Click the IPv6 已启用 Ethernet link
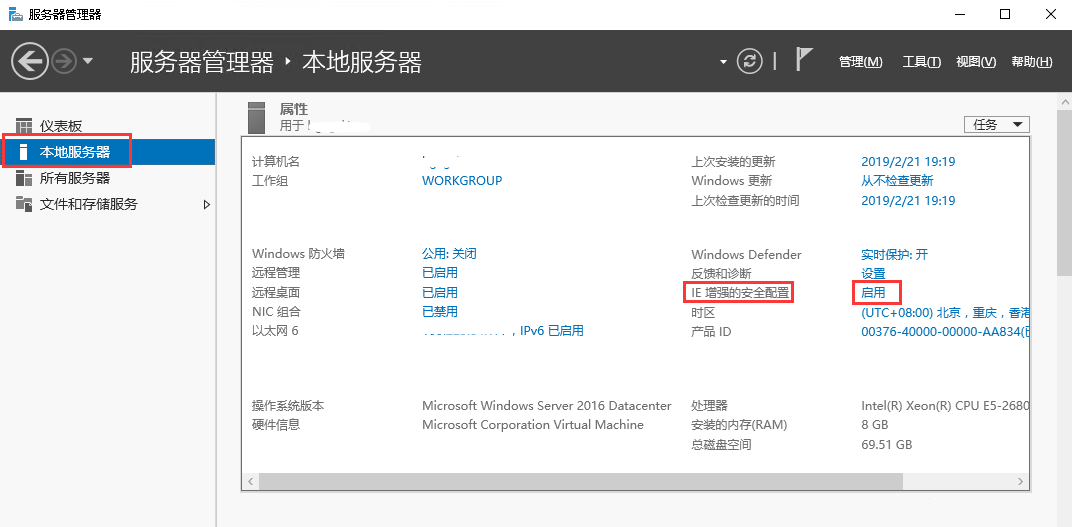Viewport: 1072px width, 527px height. click(x=552, y=331)
